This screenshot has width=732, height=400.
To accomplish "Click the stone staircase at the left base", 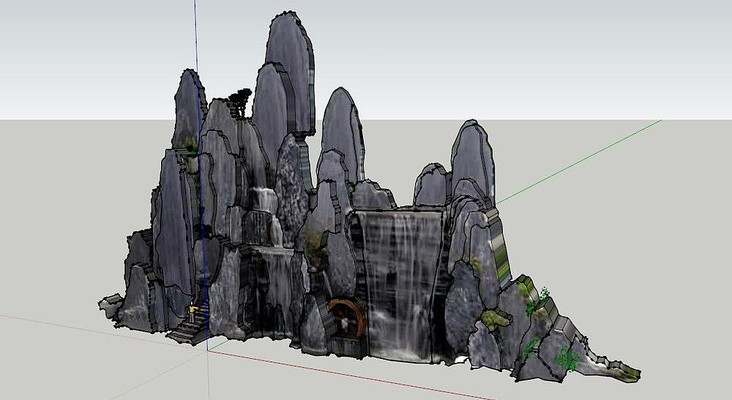I will click(x=190, y=322).
